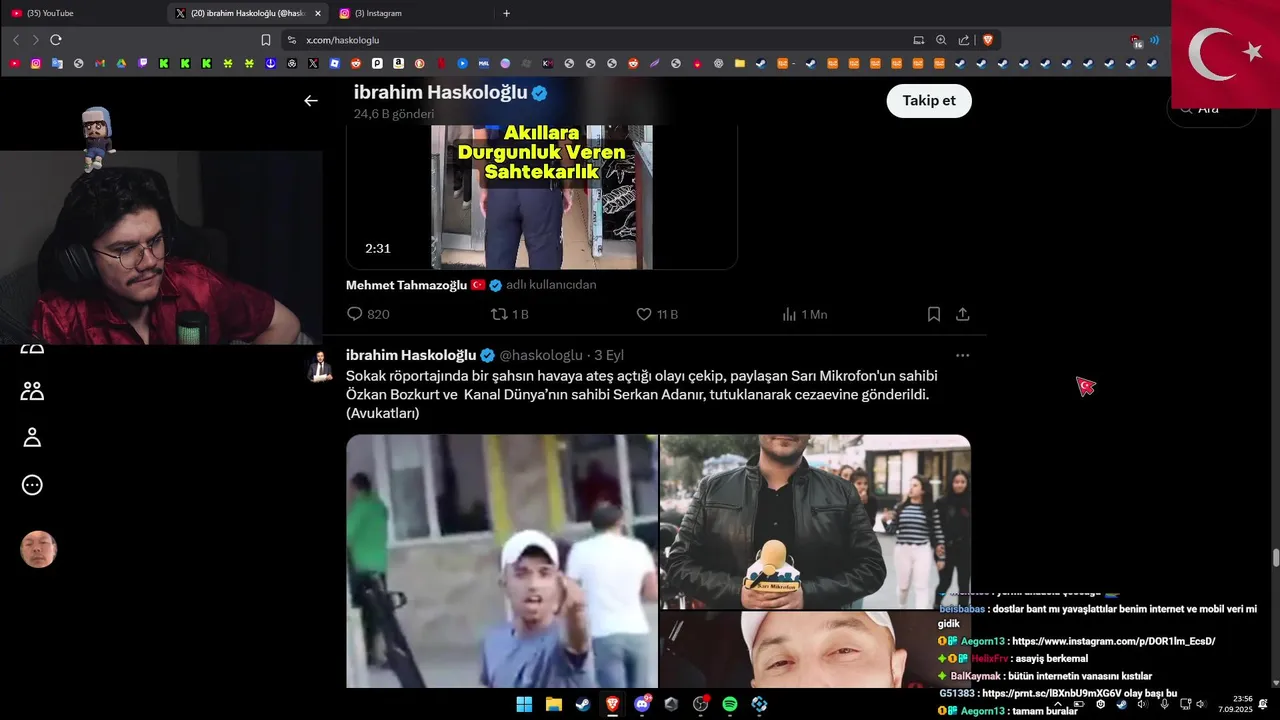Open the @haskologlu handle link
The height and width of the screenshot is (720, 1280).
coord(541,355)
